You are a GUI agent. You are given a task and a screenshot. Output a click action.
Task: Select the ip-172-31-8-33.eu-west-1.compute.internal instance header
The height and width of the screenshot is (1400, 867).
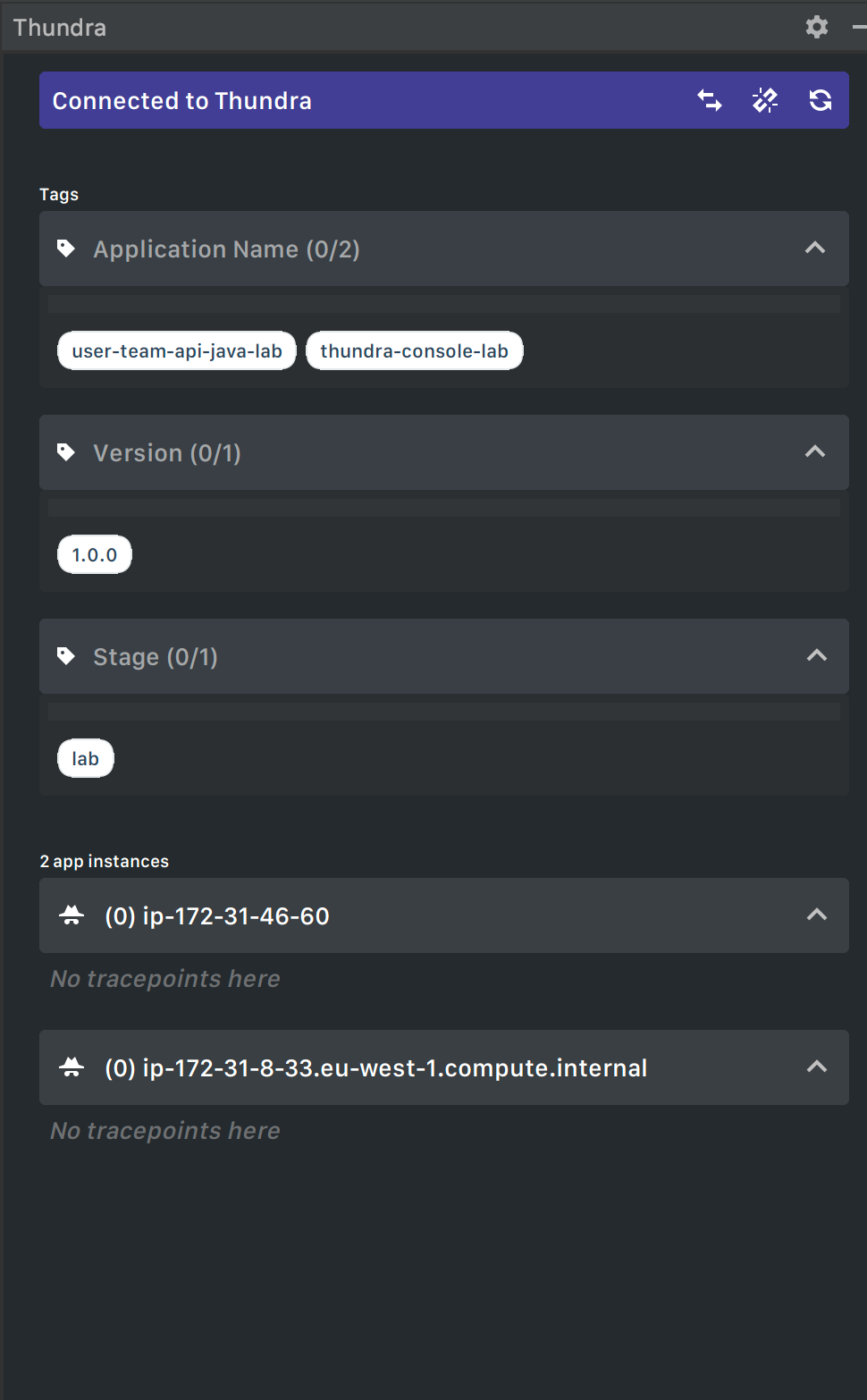[444, 1067]
